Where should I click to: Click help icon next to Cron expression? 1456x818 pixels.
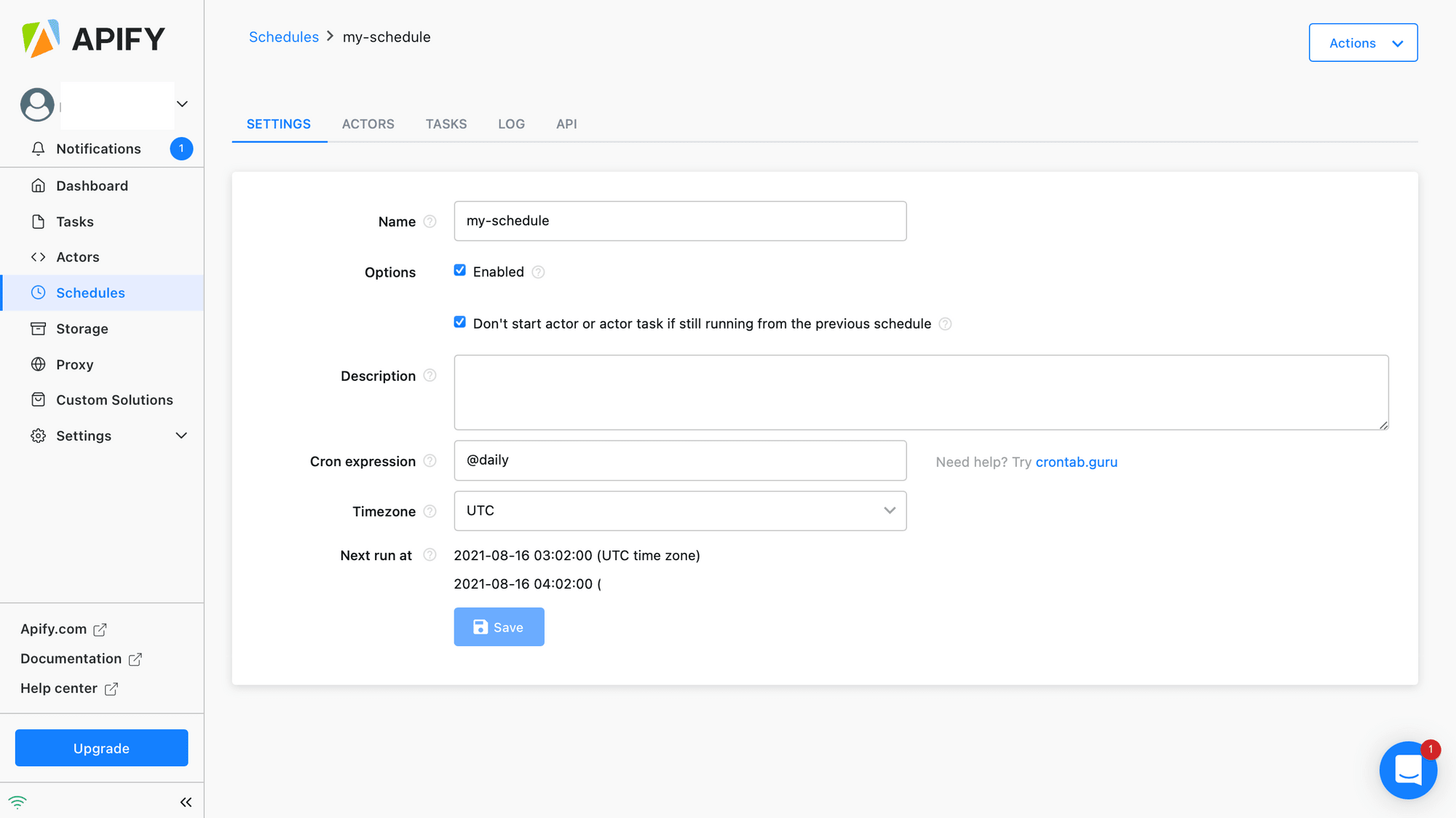(430, 460)
